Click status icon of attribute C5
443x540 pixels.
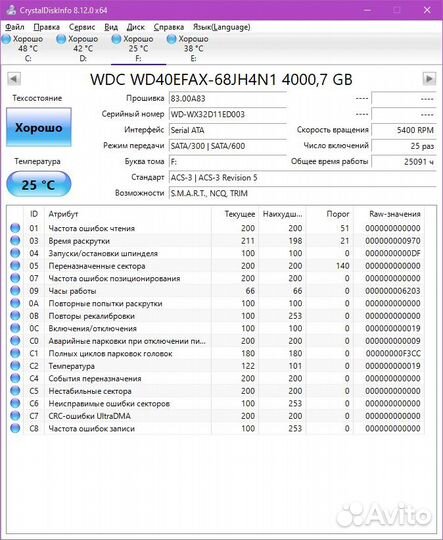[x=15, y=391]
